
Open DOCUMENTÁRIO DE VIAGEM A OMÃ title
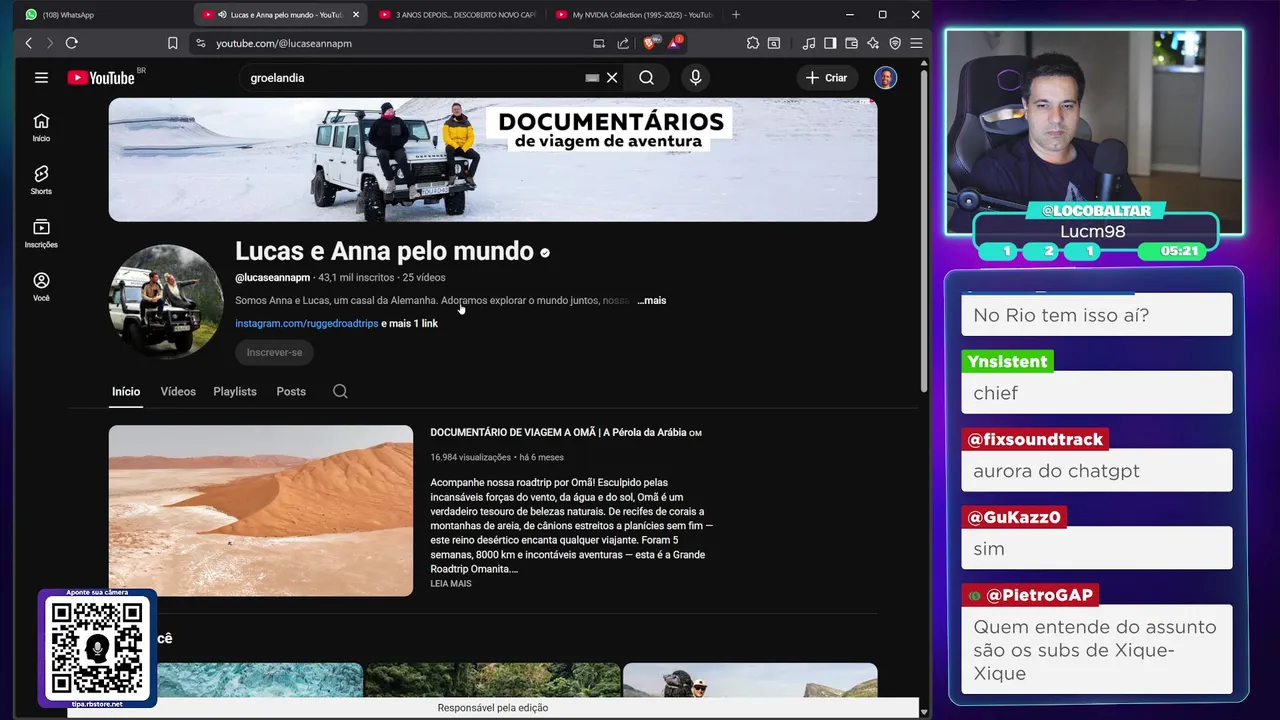(566, 432)
